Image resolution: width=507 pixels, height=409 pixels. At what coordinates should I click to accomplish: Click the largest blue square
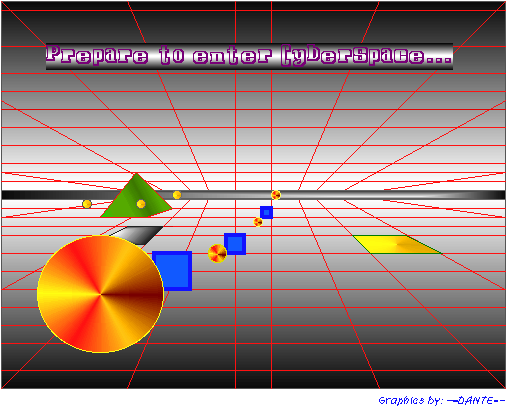172,271
